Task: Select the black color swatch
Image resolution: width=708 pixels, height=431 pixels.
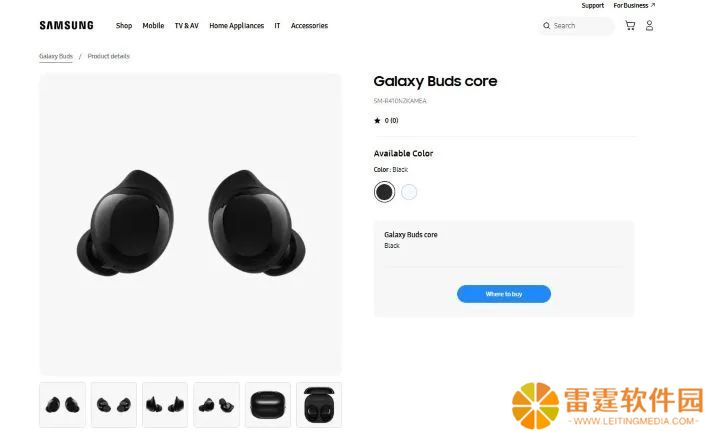Action: tap(384, 192)
